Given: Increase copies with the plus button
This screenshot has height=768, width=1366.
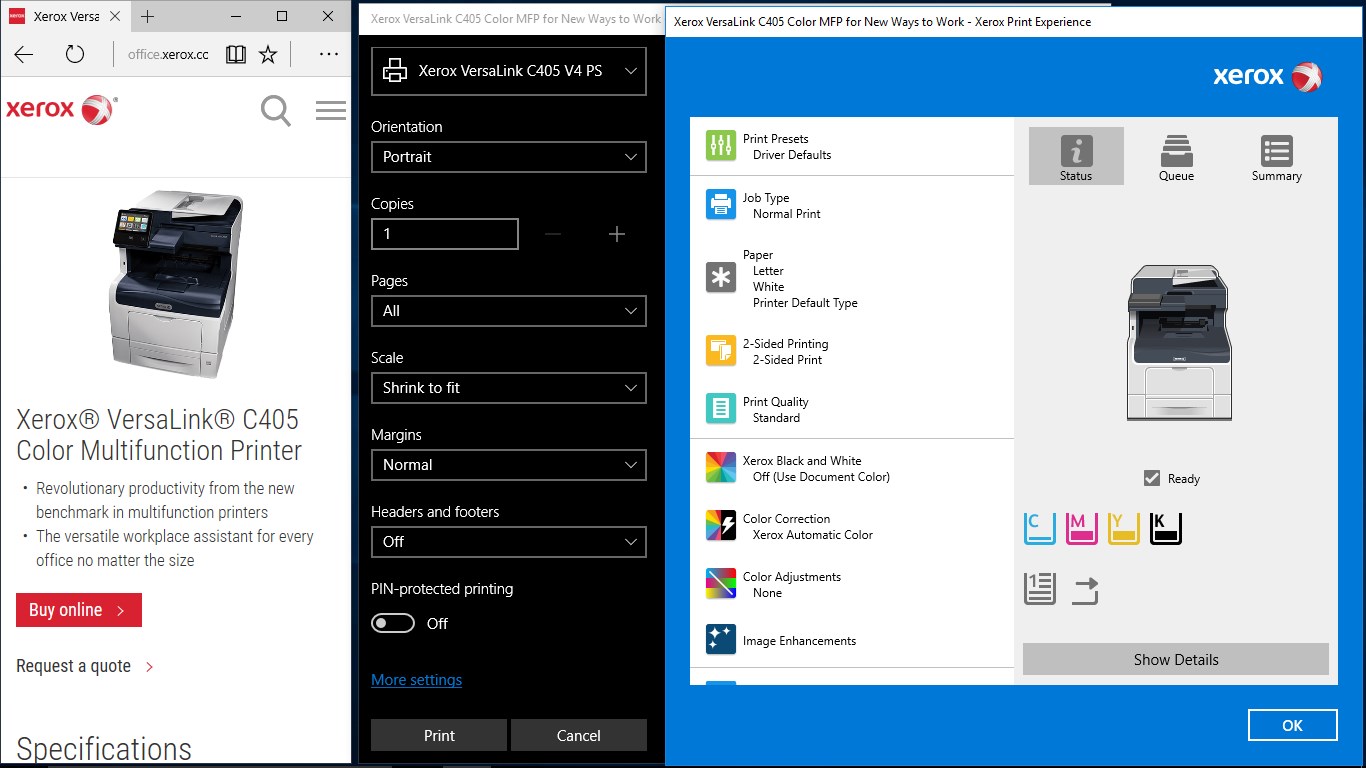Looking at the screenshot, I should click(x=617, y=234).
